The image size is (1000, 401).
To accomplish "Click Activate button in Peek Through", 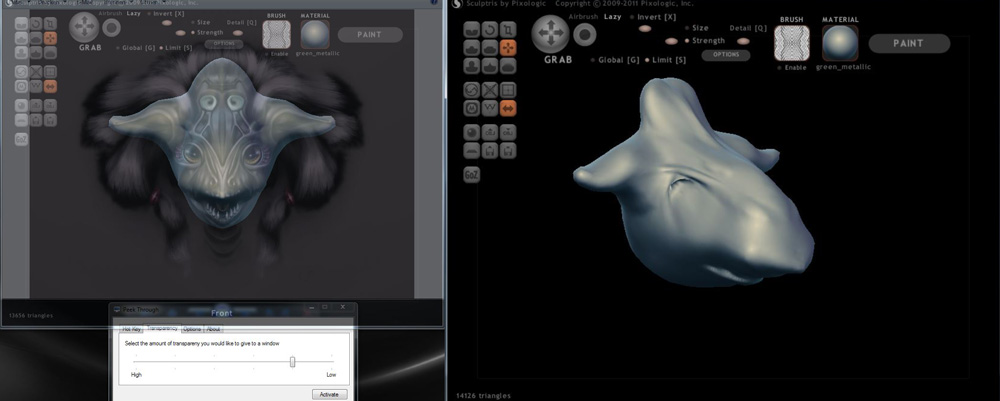I will [330, 394].
